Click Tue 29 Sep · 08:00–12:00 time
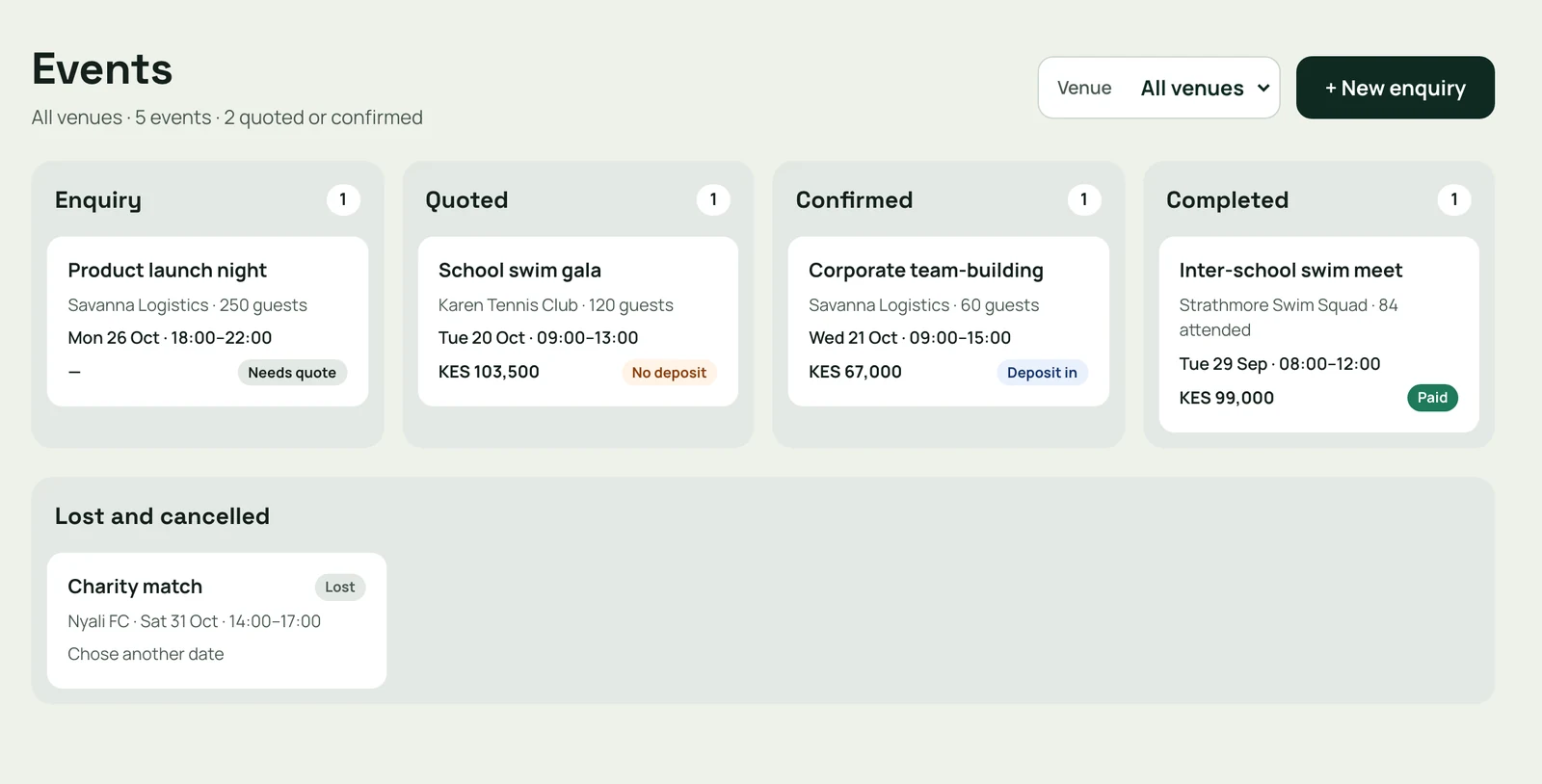Image resolution: width=1542 pixels, height=784 pixels. pos(1279,364)
